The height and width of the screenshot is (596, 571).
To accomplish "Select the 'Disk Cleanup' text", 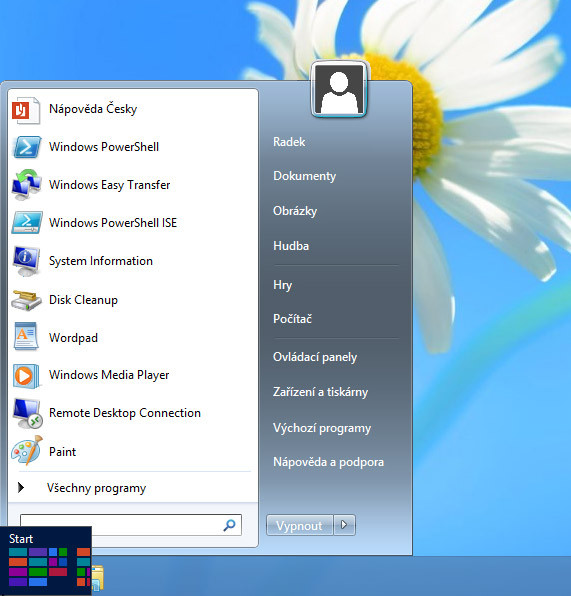I will point(83,300).
